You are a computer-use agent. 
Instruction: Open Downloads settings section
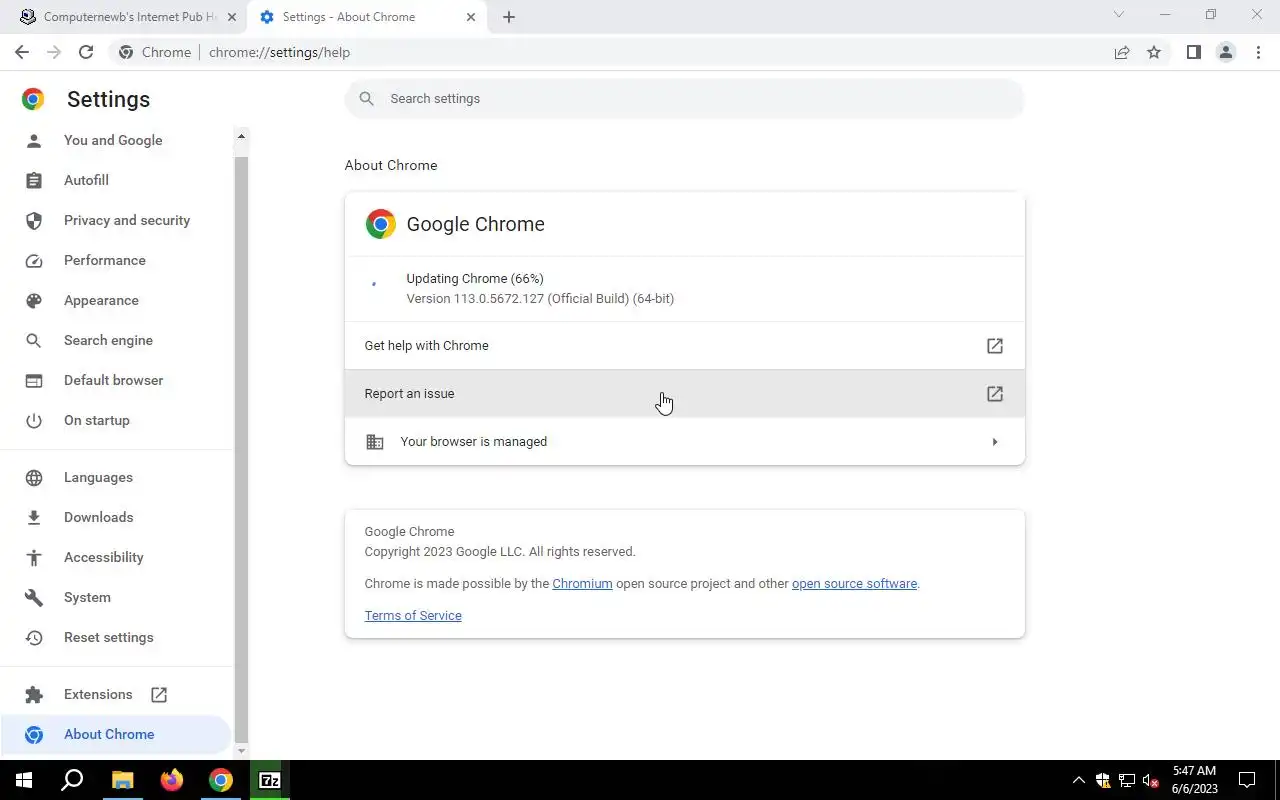point(98,517)
